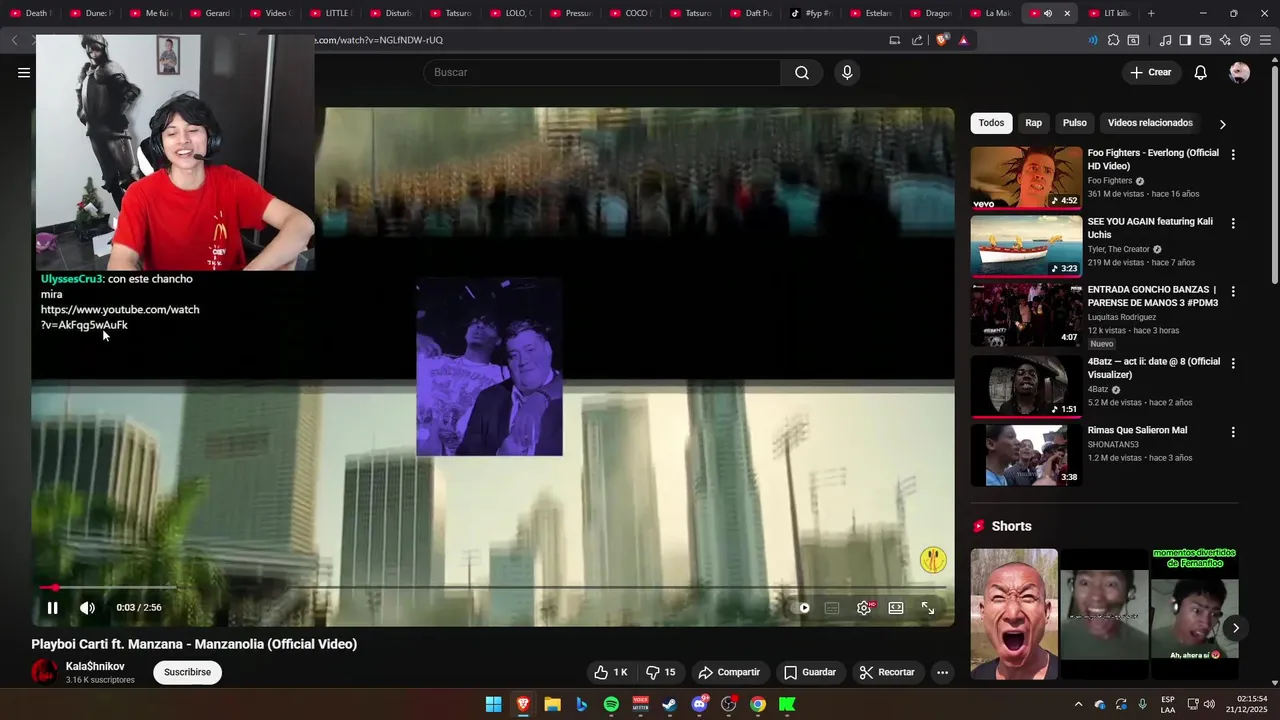Save video with Guardar button

point(810,672)
